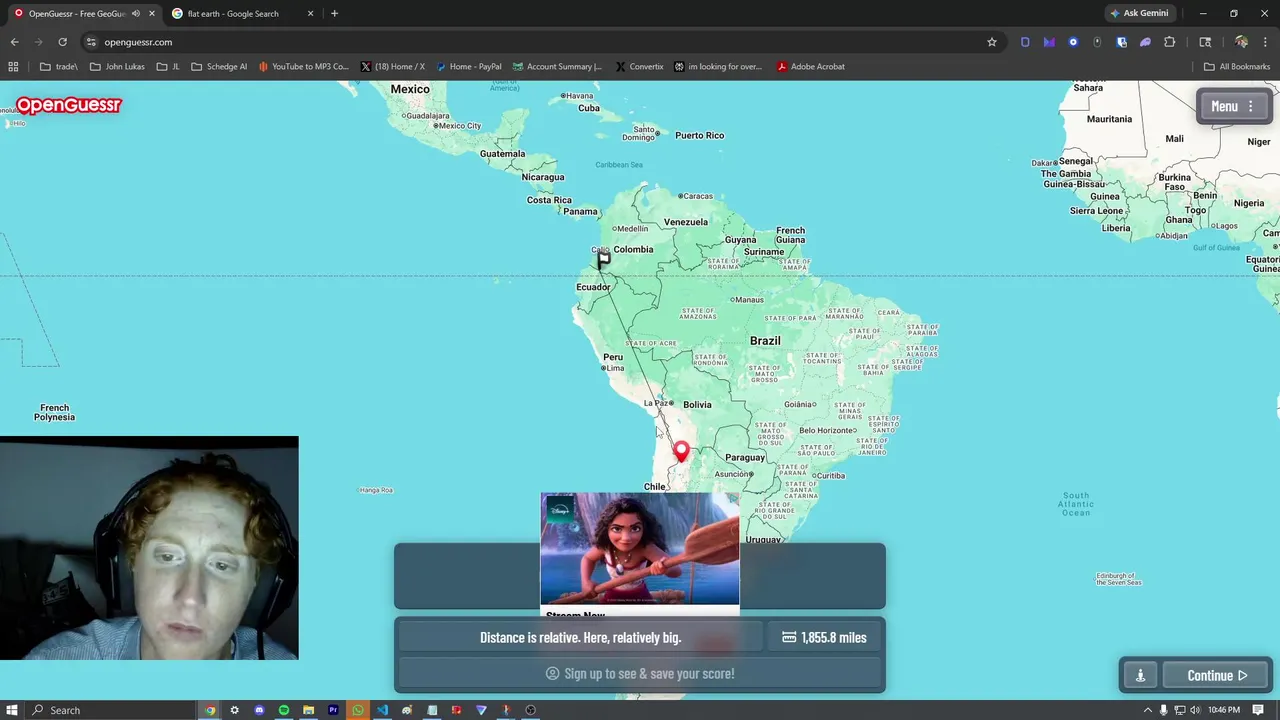Open Discord from the taskbar
Viewport: 1280px width, 720px height.
(259, 710)
